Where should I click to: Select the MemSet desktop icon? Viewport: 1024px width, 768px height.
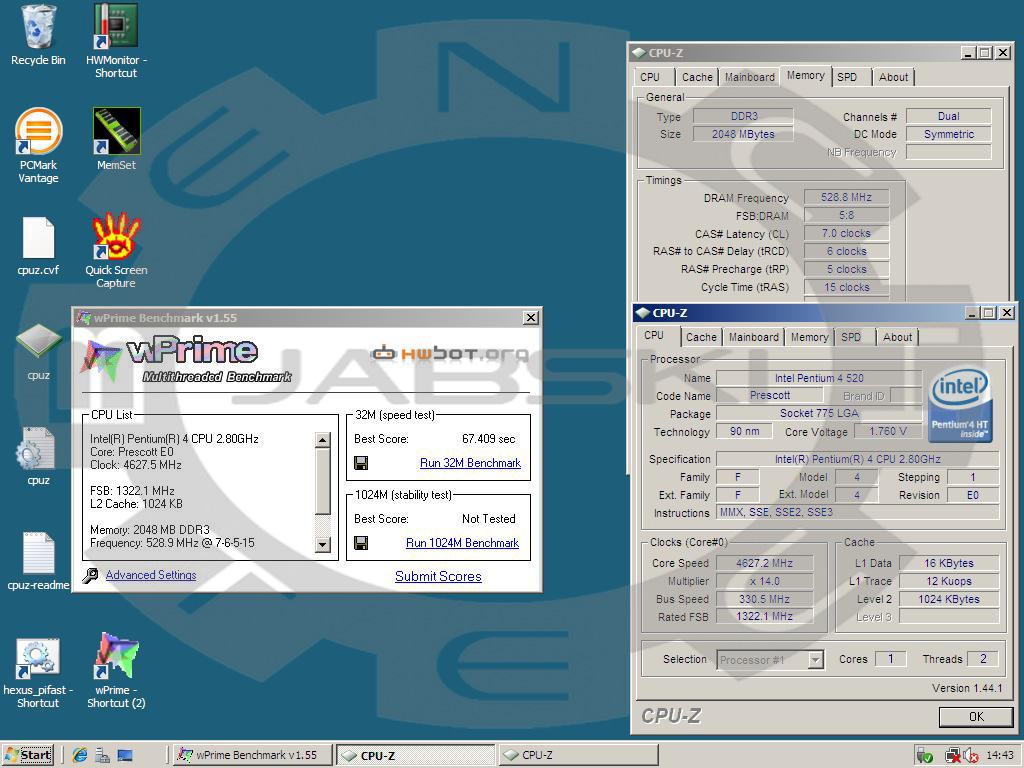click(116, 131)
